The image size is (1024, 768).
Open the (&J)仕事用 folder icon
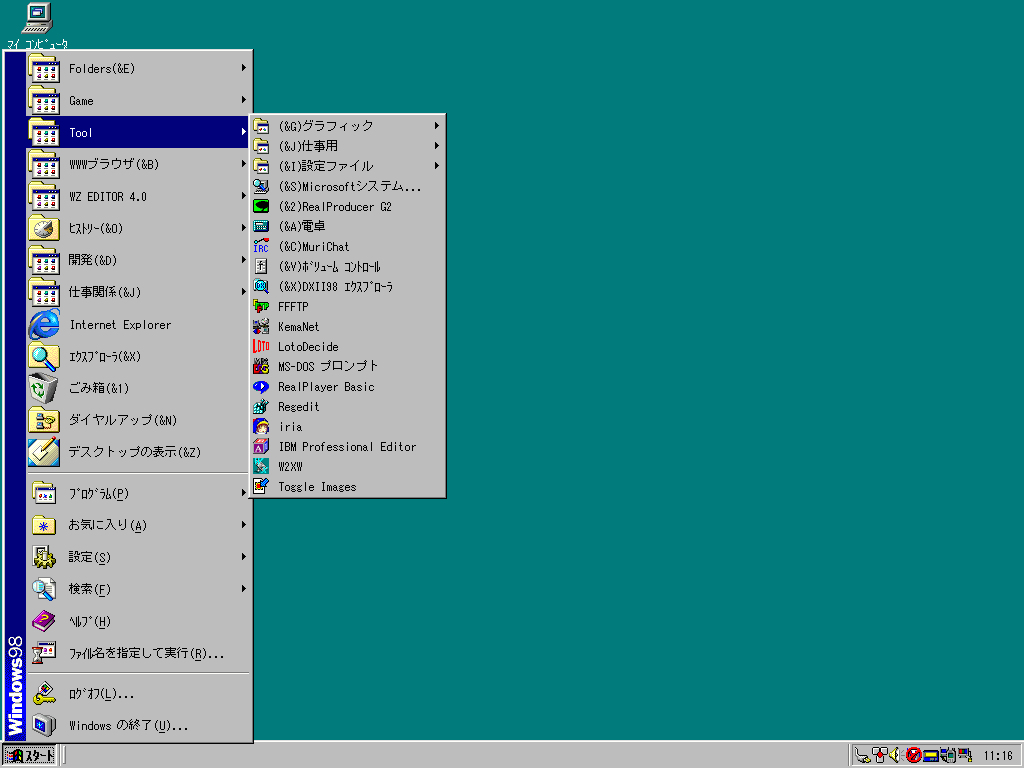click(x=261, y=146)
